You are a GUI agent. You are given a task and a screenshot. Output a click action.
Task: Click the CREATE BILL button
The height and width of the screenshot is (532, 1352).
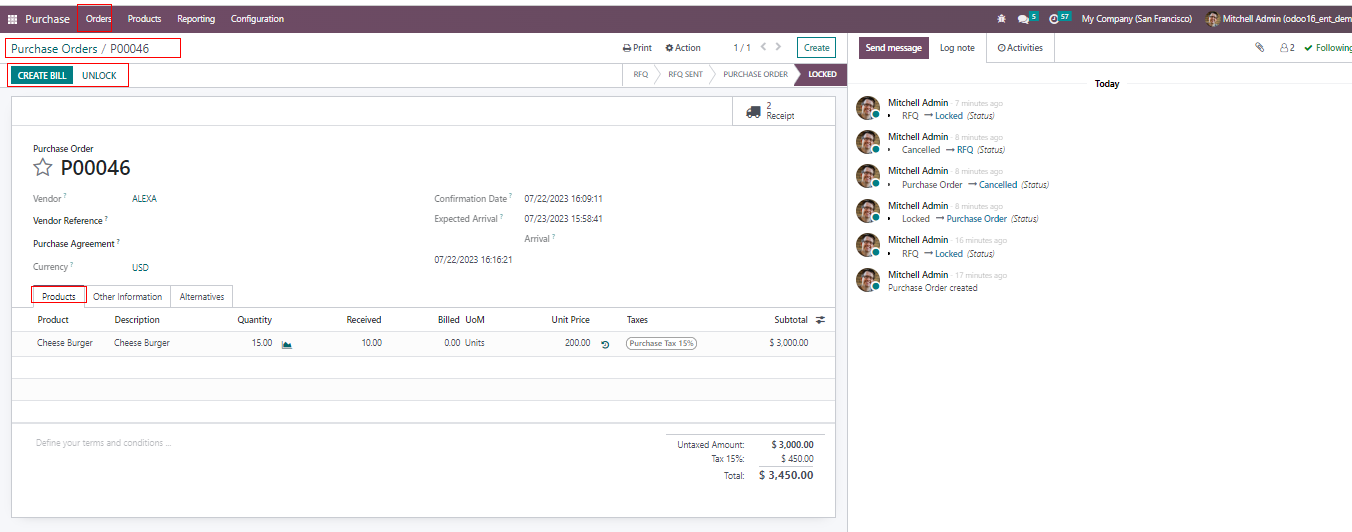click(42, 76)
